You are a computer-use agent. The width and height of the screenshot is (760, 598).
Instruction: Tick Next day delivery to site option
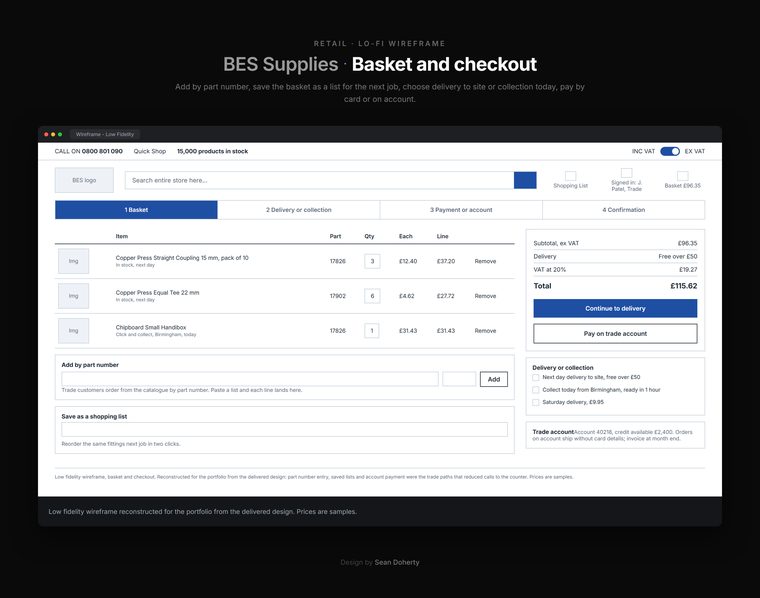point(536,378)
